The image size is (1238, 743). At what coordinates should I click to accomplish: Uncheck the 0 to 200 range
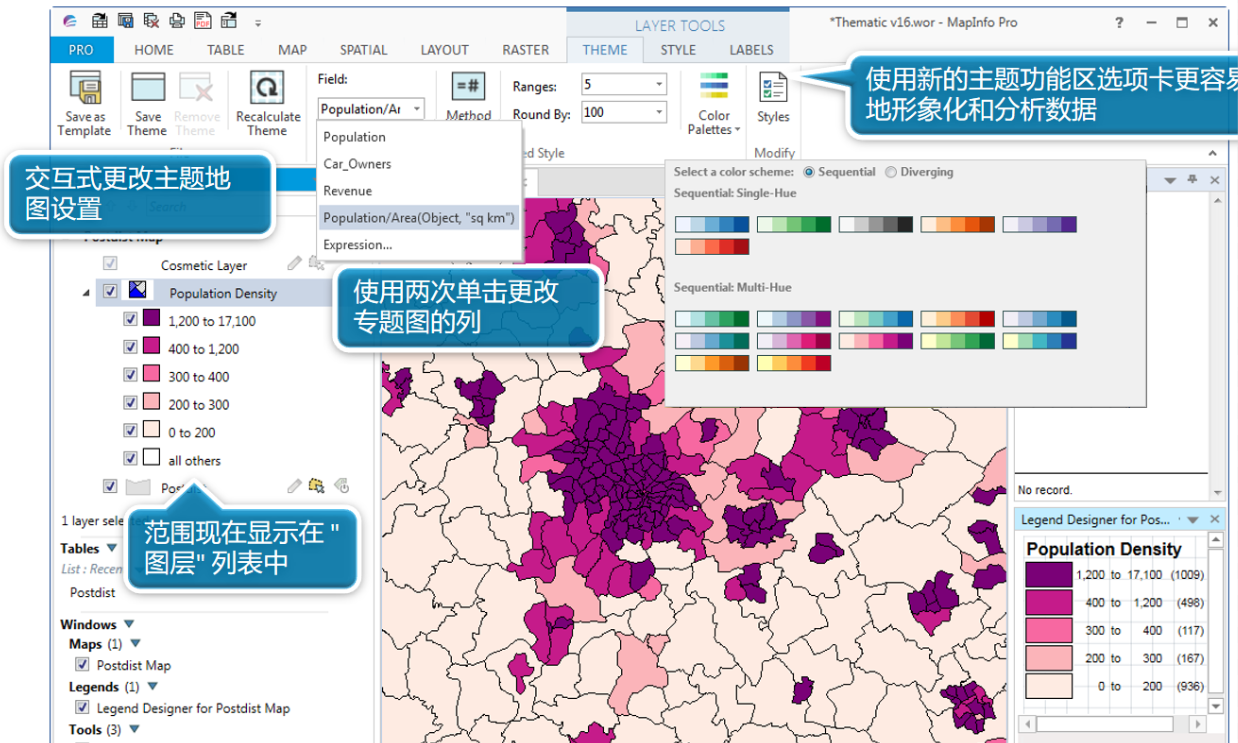tap(130, 431)
